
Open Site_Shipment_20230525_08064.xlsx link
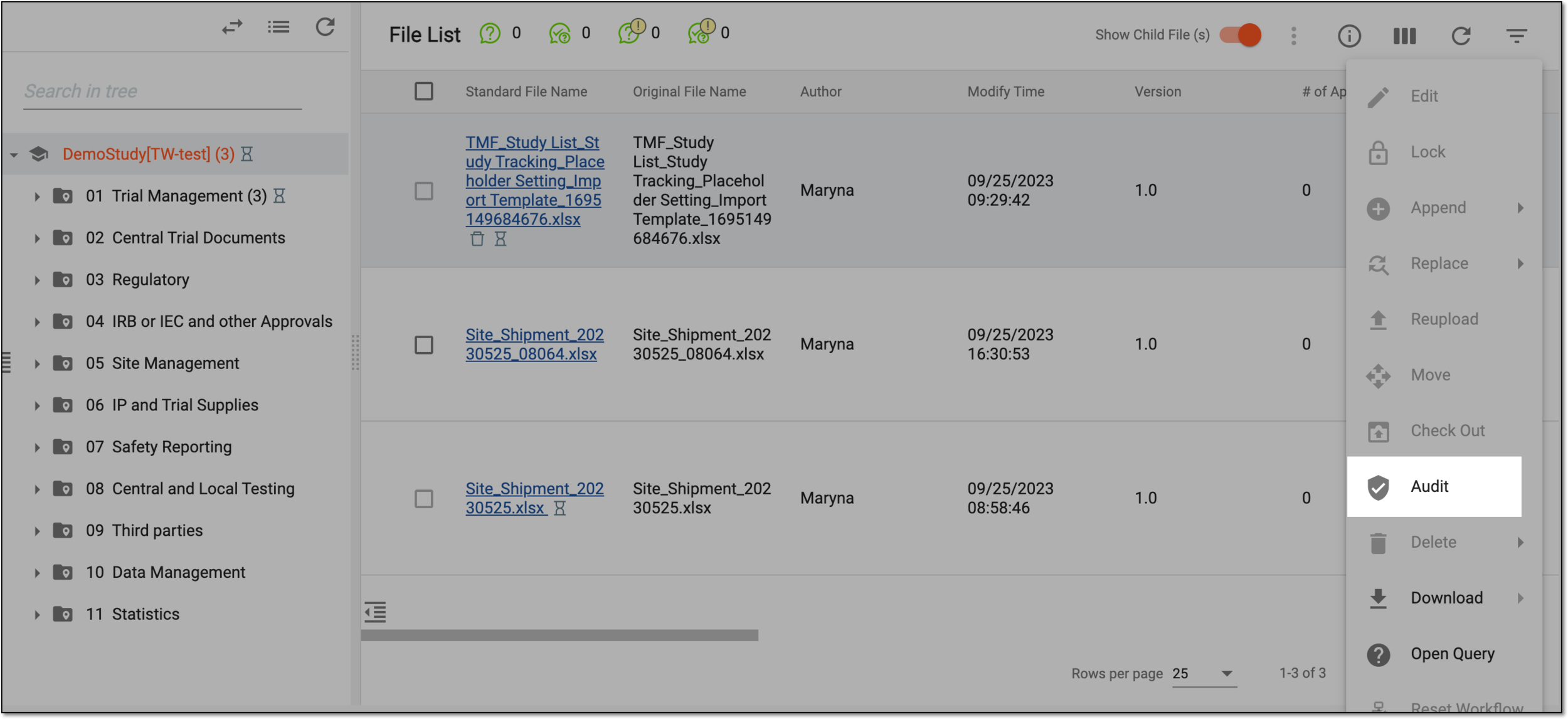point(534,344)
